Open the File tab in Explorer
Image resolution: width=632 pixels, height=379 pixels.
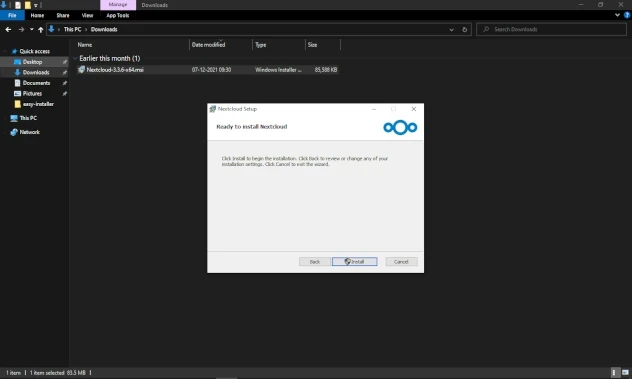(12, 15)
